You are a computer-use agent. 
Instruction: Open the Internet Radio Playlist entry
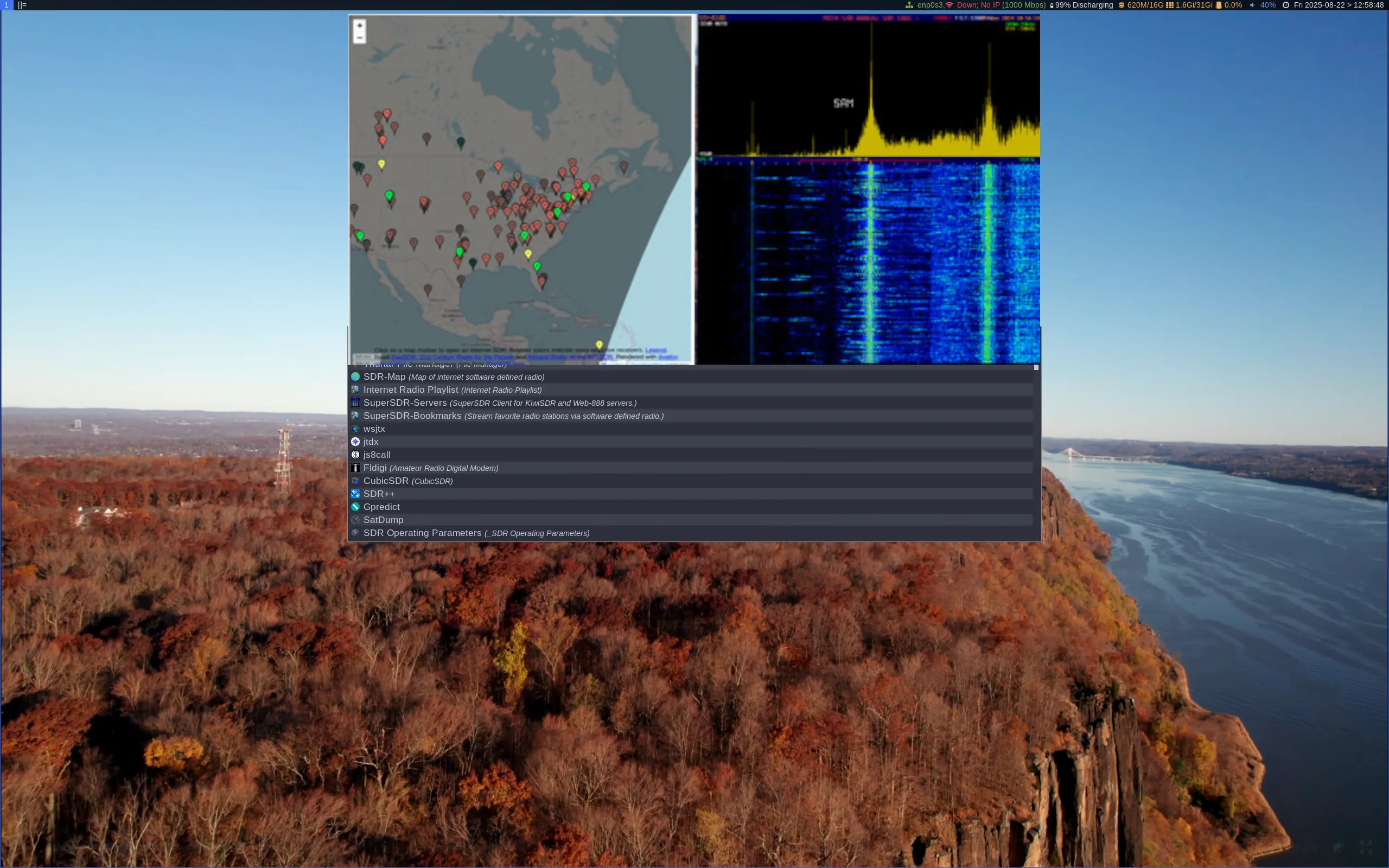pos(411,390)
